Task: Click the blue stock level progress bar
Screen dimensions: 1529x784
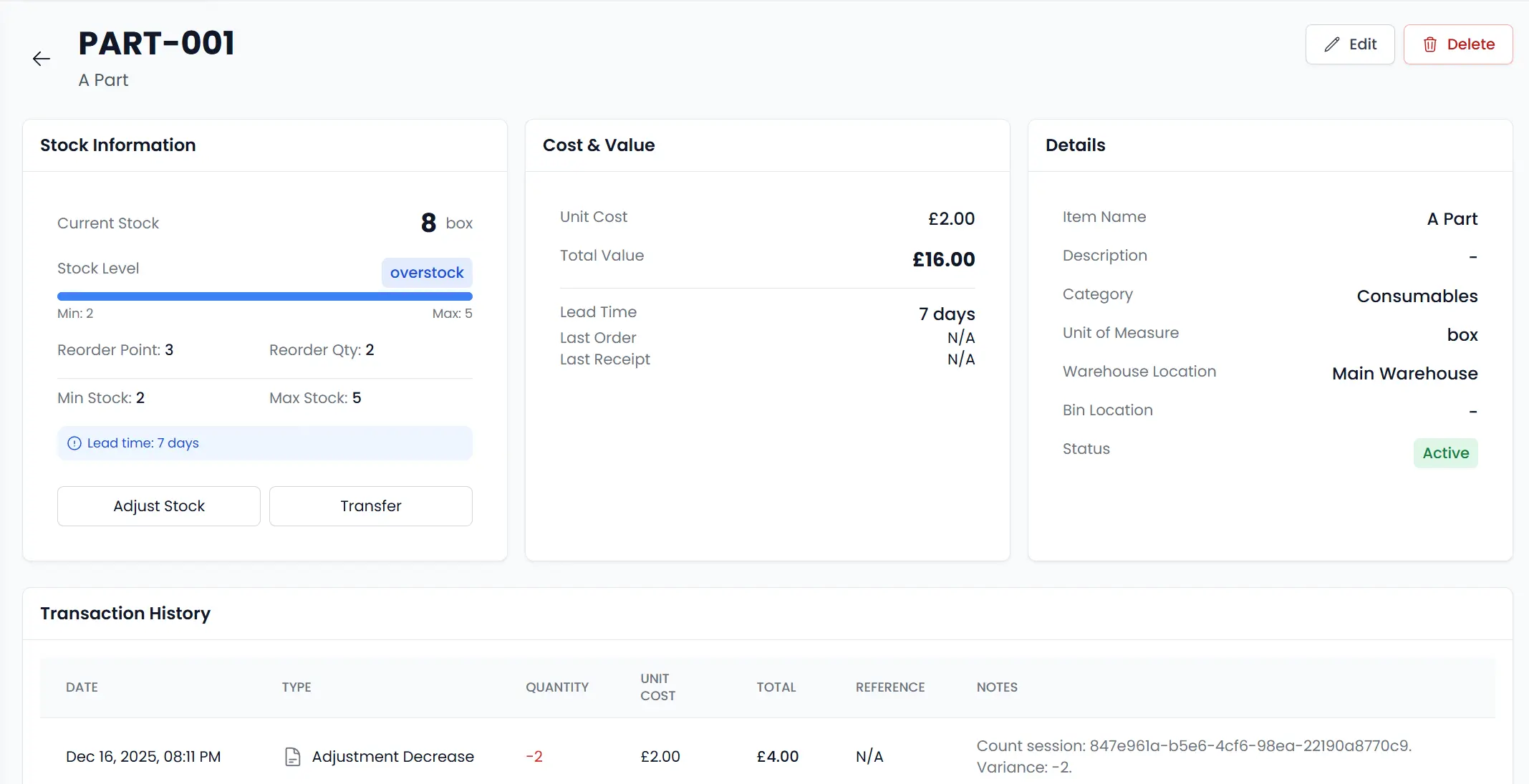Action: (264, 296)
